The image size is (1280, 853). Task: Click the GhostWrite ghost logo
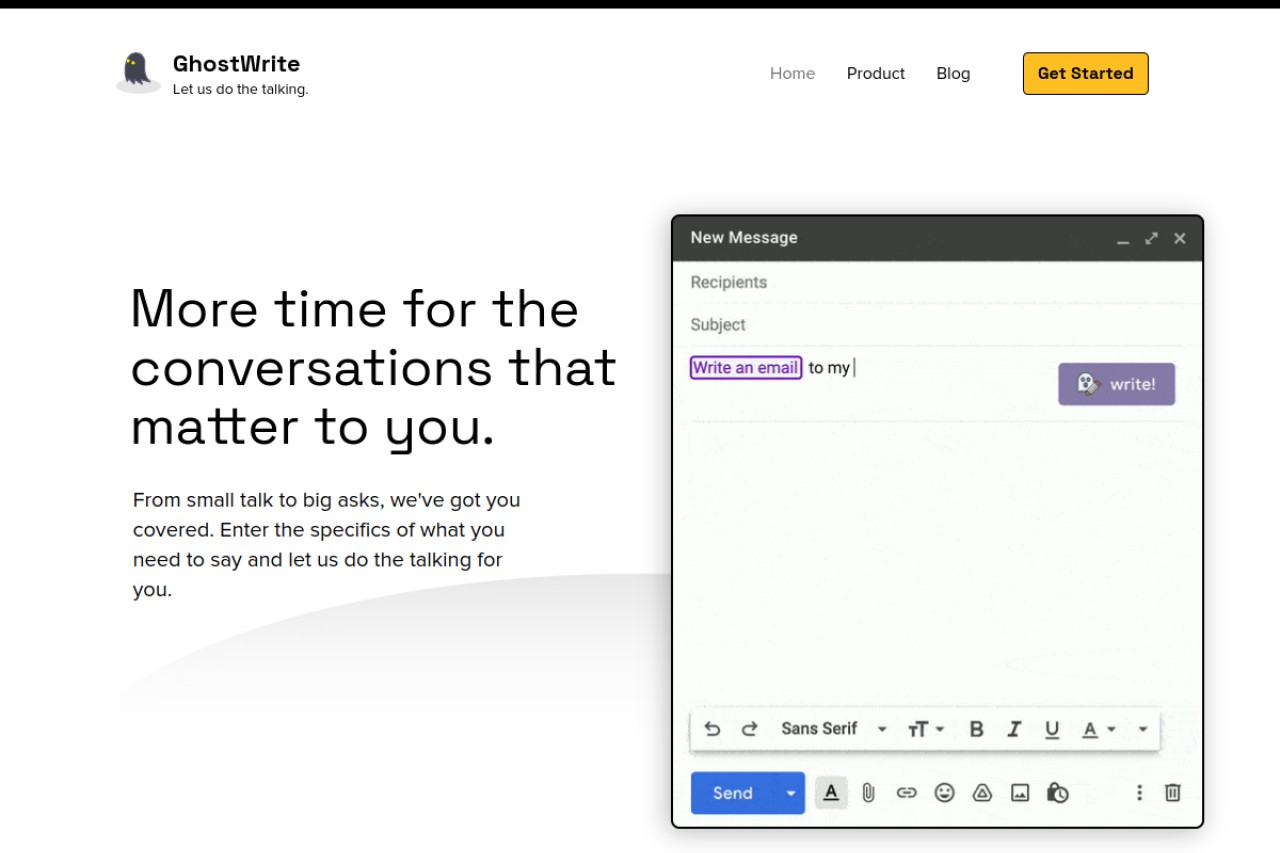[x=138, y=73]
